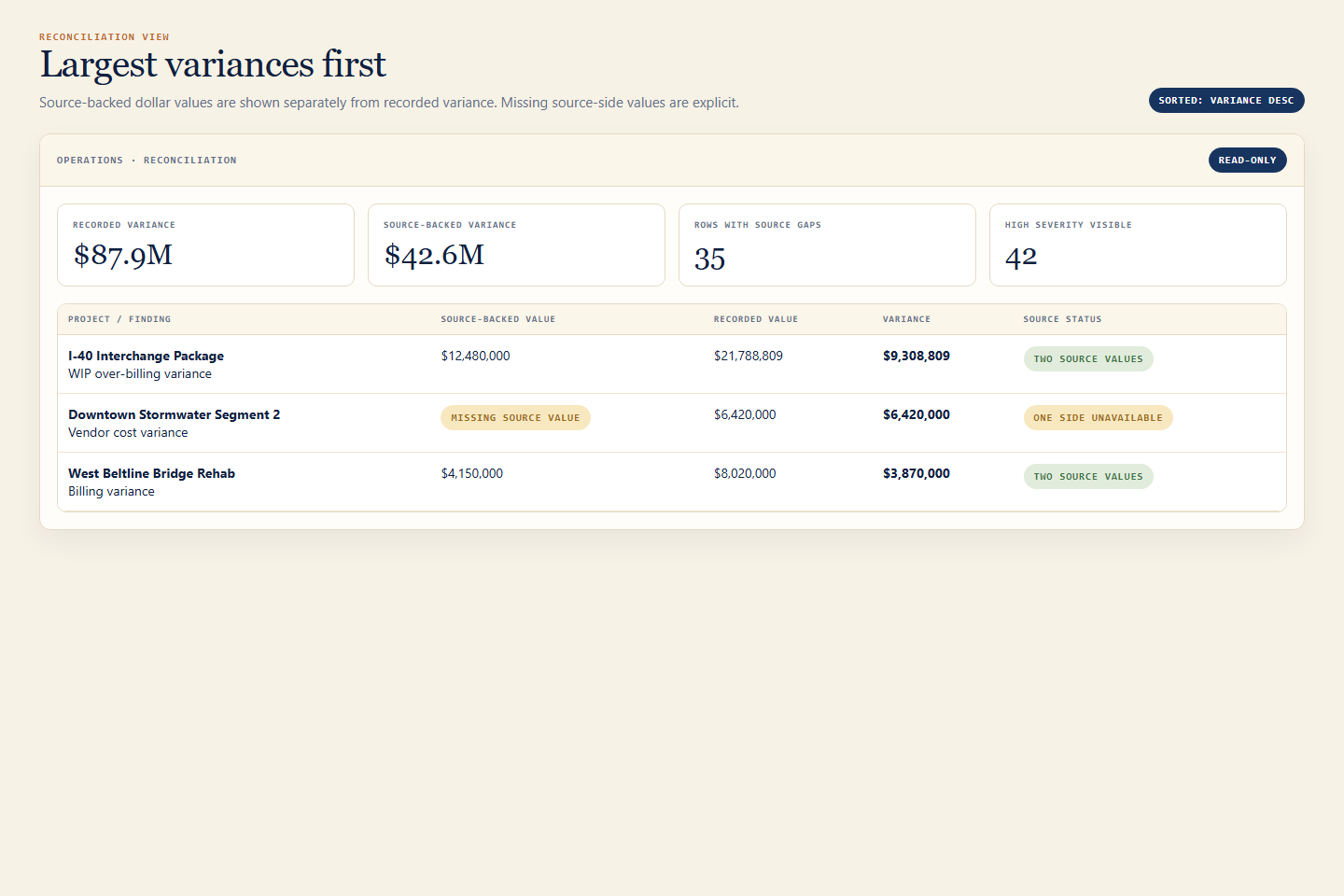
Task: Click the Billing variance text
Action: [111, 491]
